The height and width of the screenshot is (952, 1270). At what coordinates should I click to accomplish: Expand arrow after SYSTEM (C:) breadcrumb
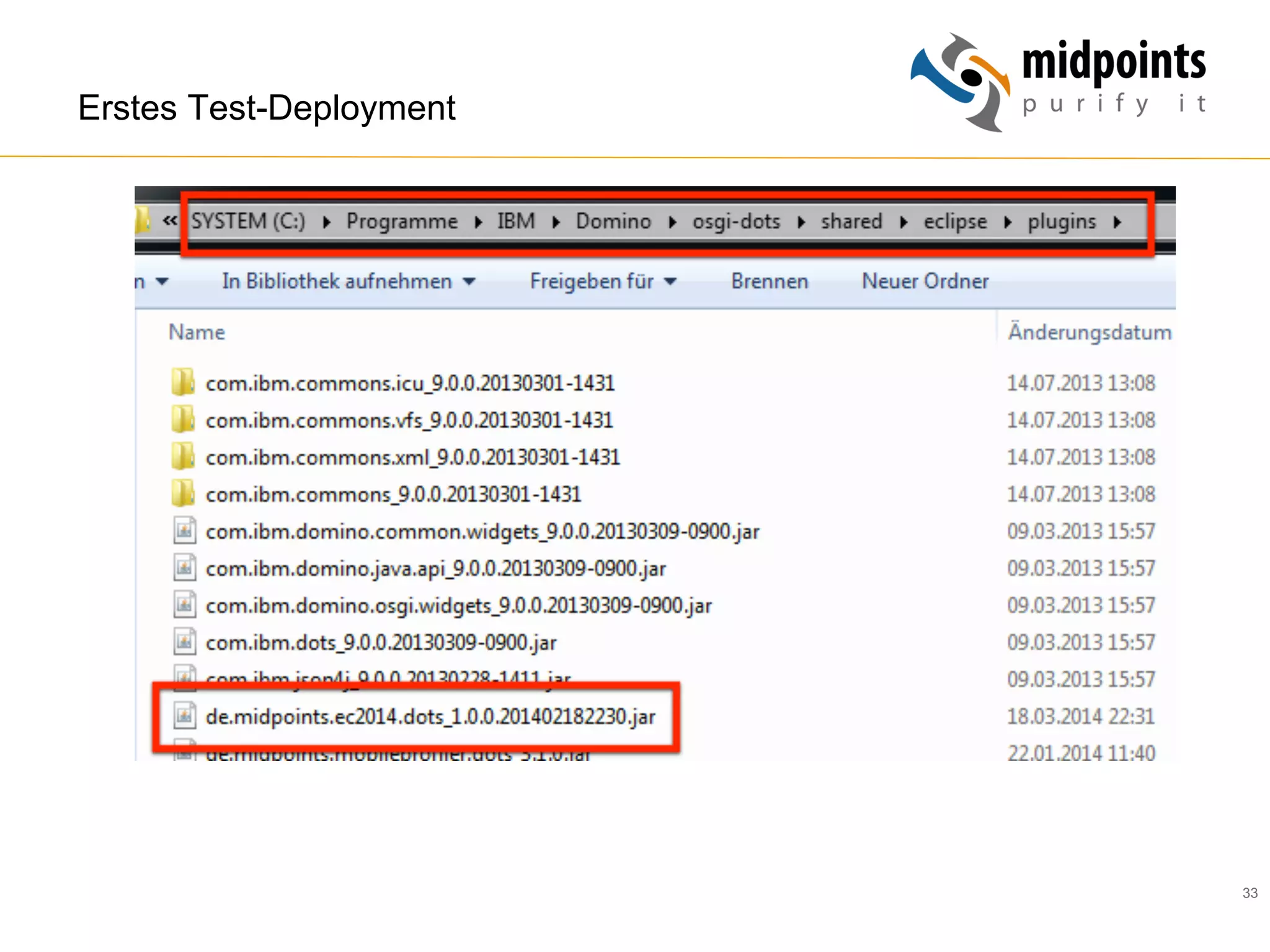[327, 222]
